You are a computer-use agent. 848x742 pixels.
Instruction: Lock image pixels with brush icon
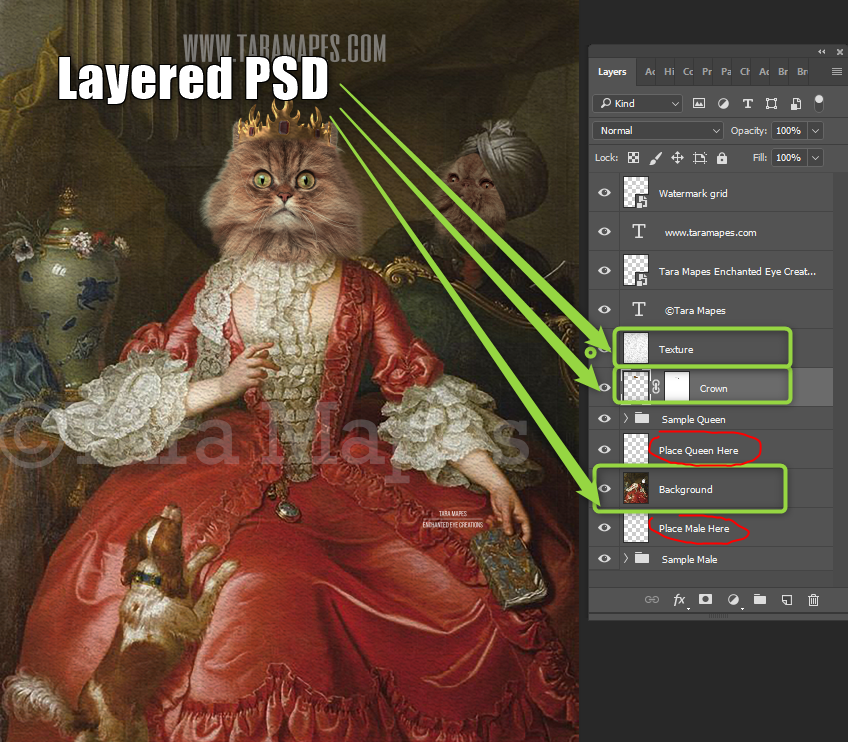click(655, 157)
